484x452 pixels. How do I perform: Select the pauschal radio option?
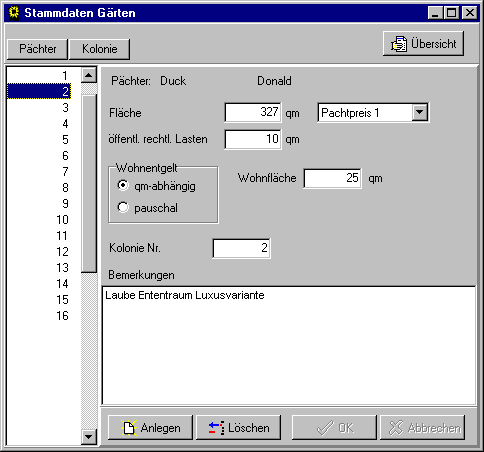[x=123, y=207]
